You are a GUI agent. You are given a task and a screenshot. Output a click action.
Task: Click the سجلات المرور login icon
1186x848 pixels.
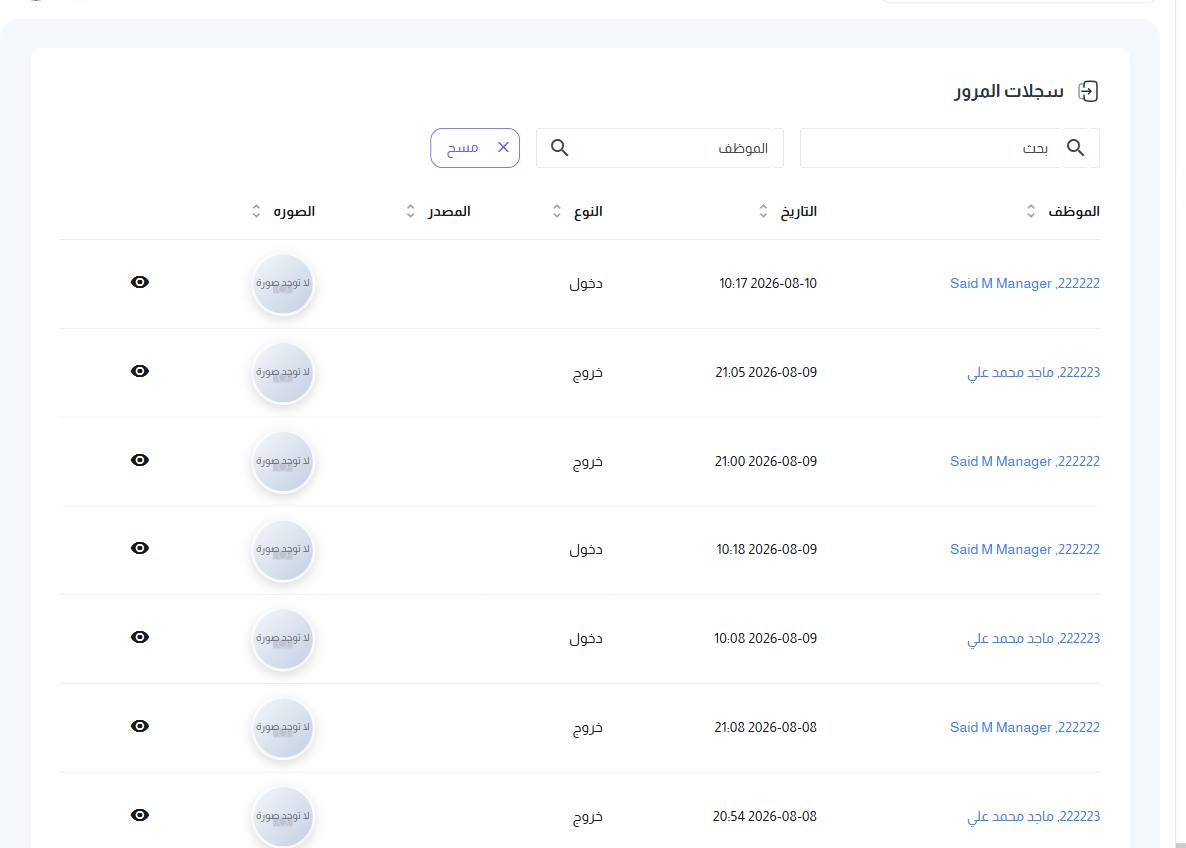tap(1088, 92)
